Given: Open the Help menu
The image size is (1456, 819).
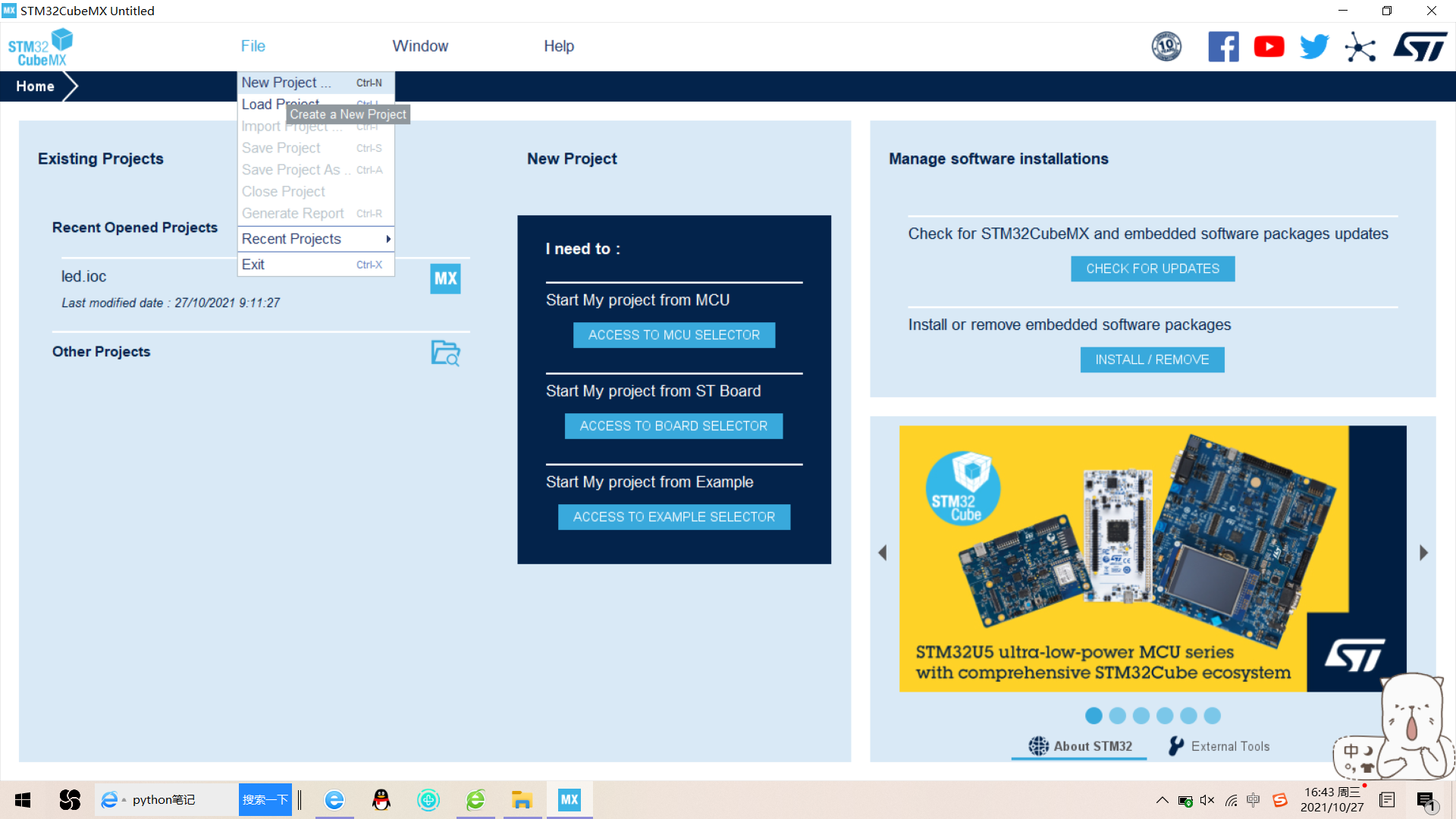Looking at the screenshot, I should [x=559, y=46].
